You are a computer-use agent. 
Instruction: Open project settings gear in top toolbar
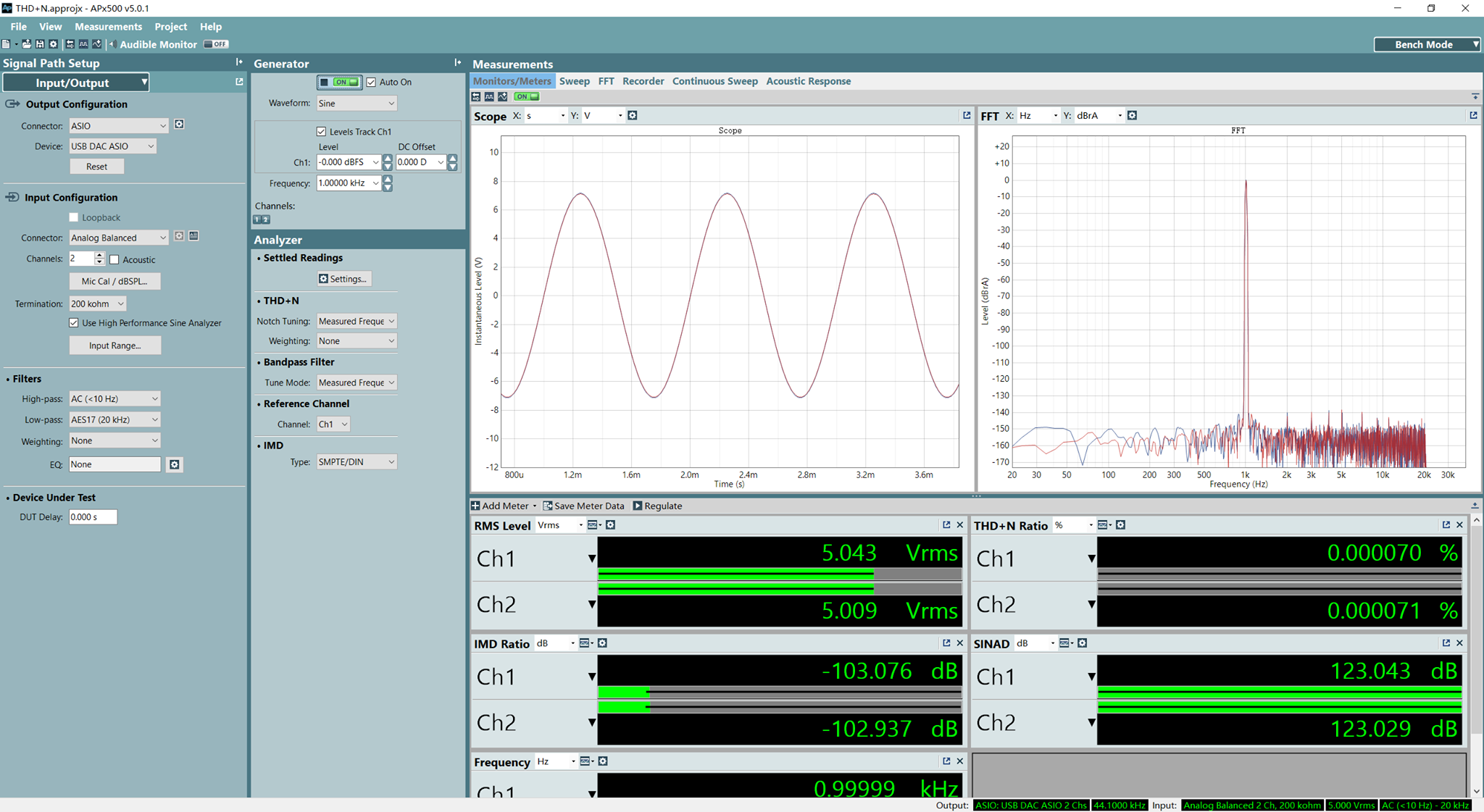53,44
